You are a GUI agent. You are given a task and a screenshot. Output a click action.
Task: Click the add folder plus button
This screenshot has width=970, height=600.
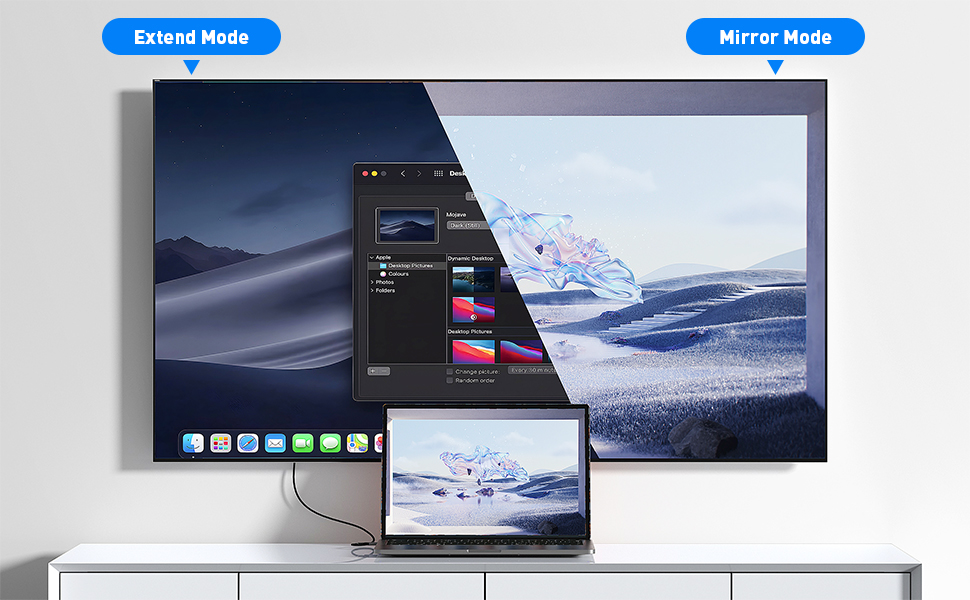pyautogui.click(x=373, y=371)
